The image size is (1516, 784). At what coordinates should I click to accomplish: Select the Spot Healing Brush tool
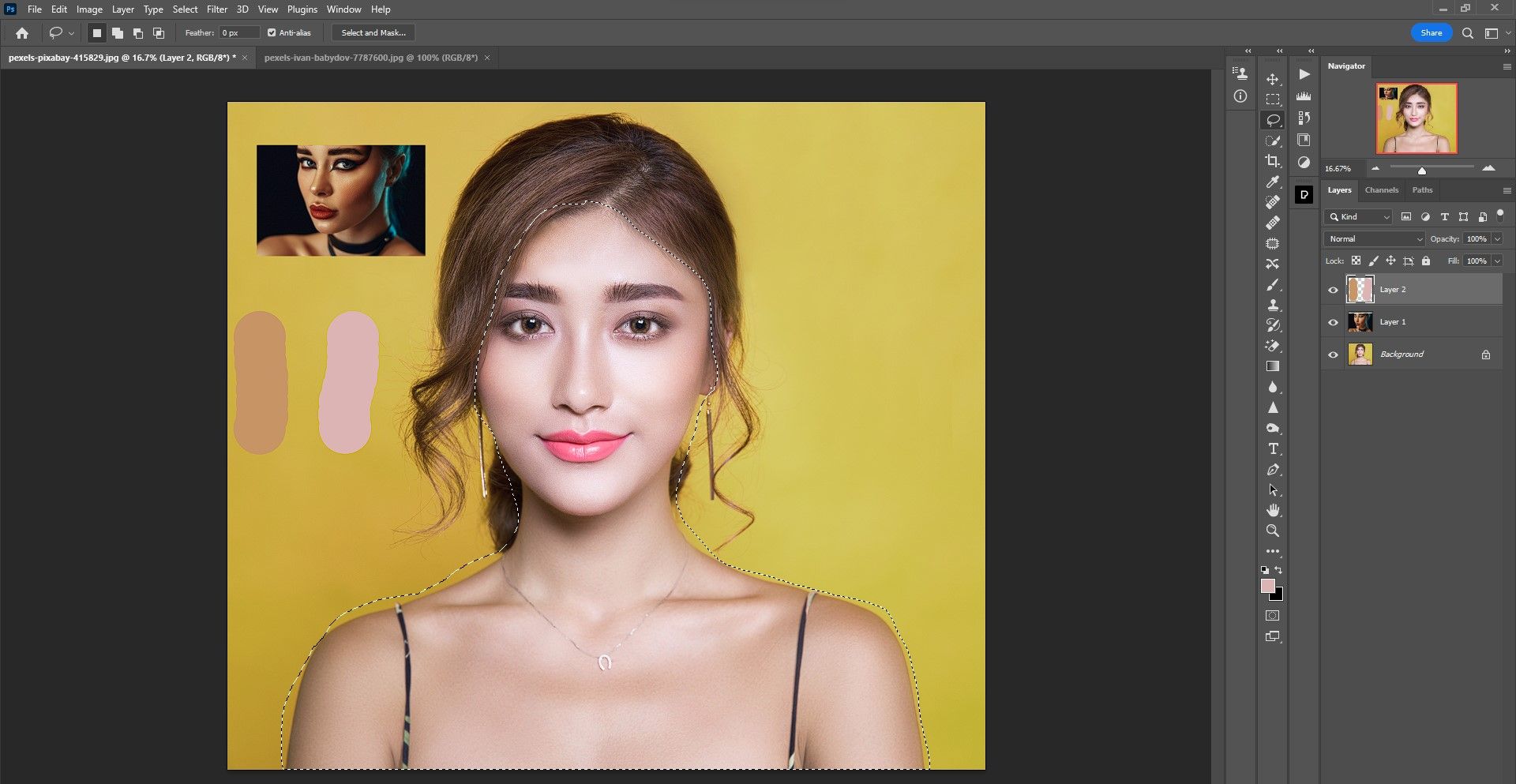(x=1272, y=202)
